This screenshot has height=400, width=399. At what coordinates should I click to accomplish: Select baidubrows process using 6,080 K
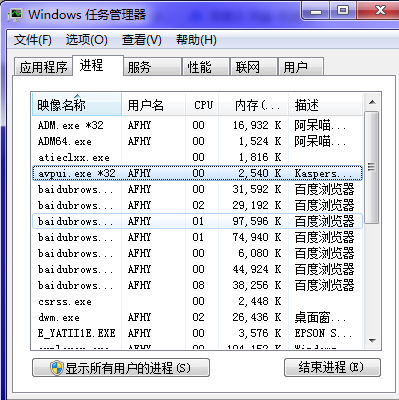(x=197, y=253)
